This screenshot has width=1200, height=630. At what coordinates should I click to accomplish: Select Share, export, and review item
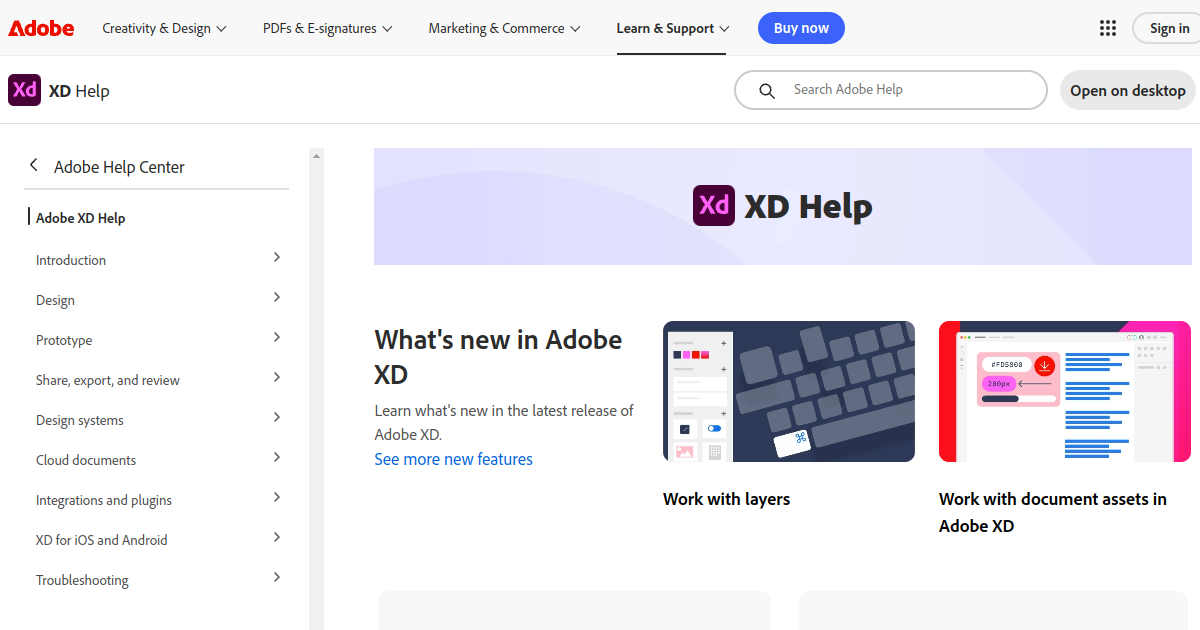[108, 380]
